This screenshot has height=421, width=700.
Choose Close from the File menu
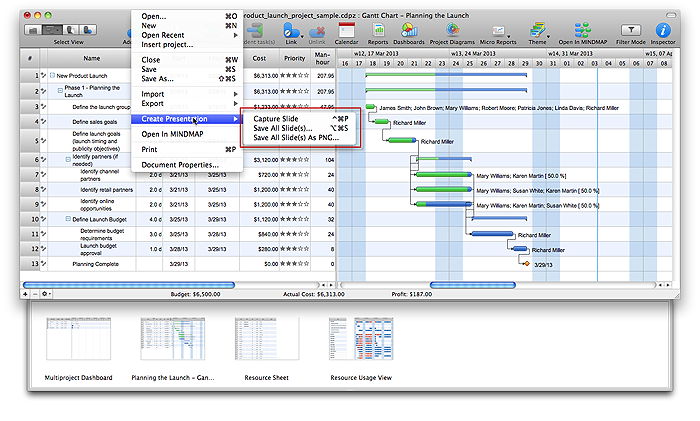coord(187,60)
